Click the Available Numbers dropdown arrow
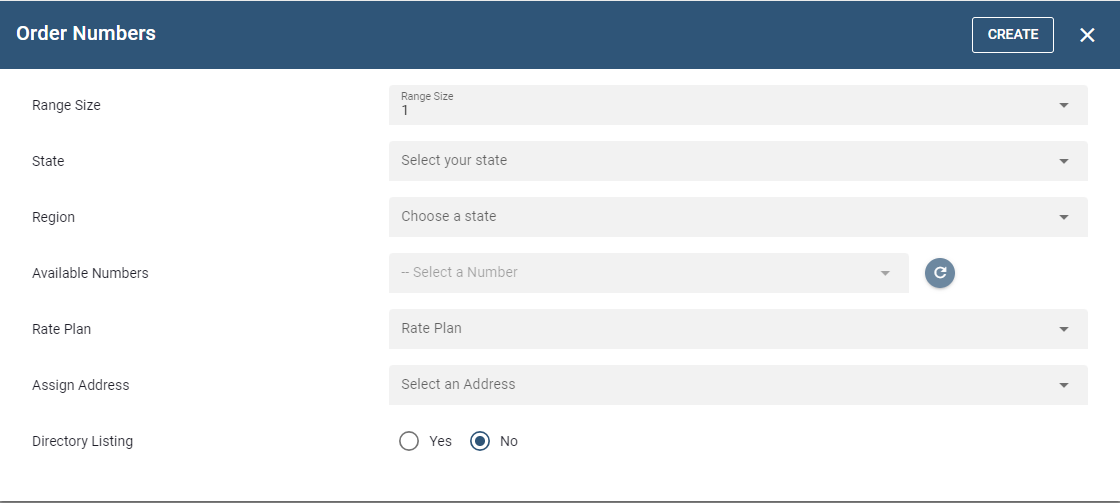This screenshot has height=503, width=1120. coord(885,273)
